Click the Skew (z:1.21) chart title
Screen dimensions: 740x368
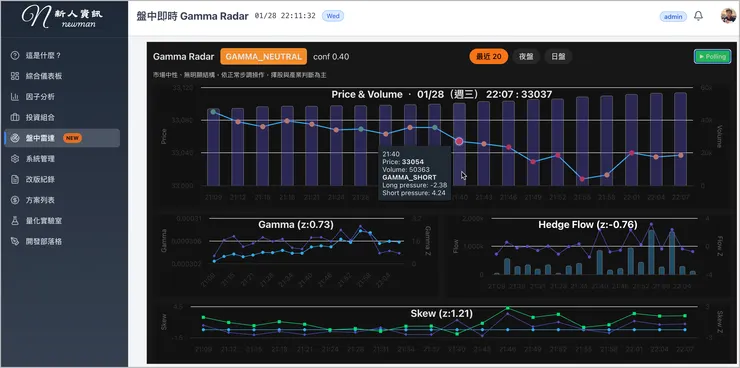coord(441,313)
